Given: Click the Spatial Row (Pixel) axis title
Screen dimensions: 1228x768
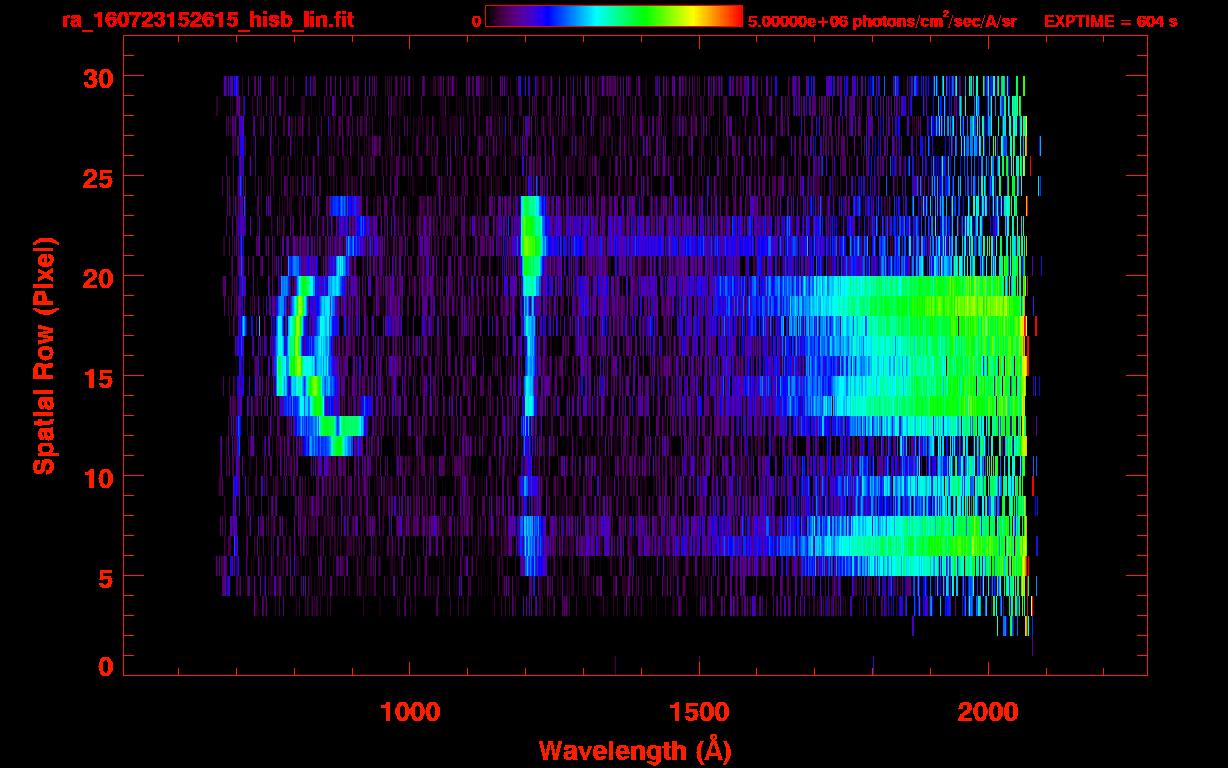Looking at the screenshot, I should tap(44, 355).
